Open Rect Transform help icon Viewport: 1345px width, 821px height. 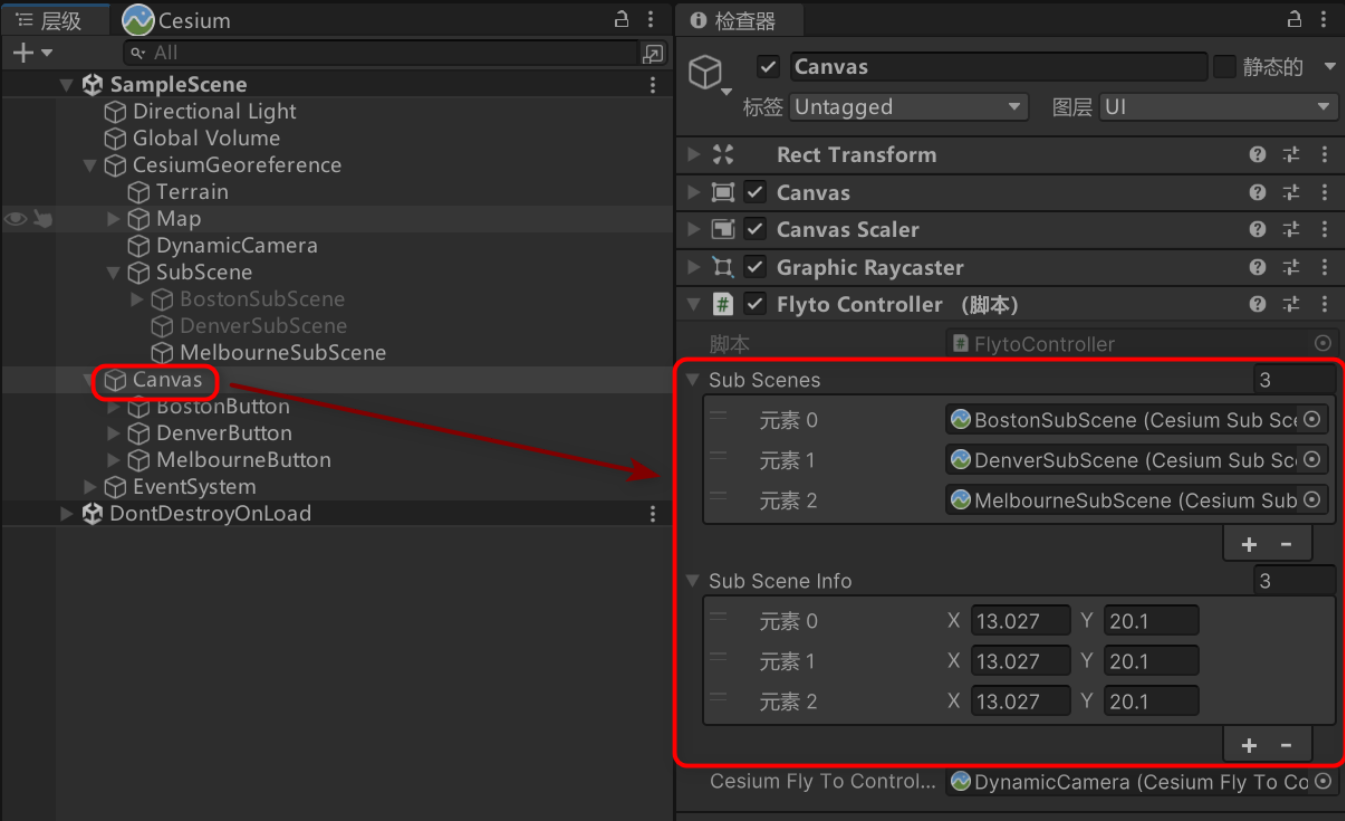click(x=1257, y=155)
